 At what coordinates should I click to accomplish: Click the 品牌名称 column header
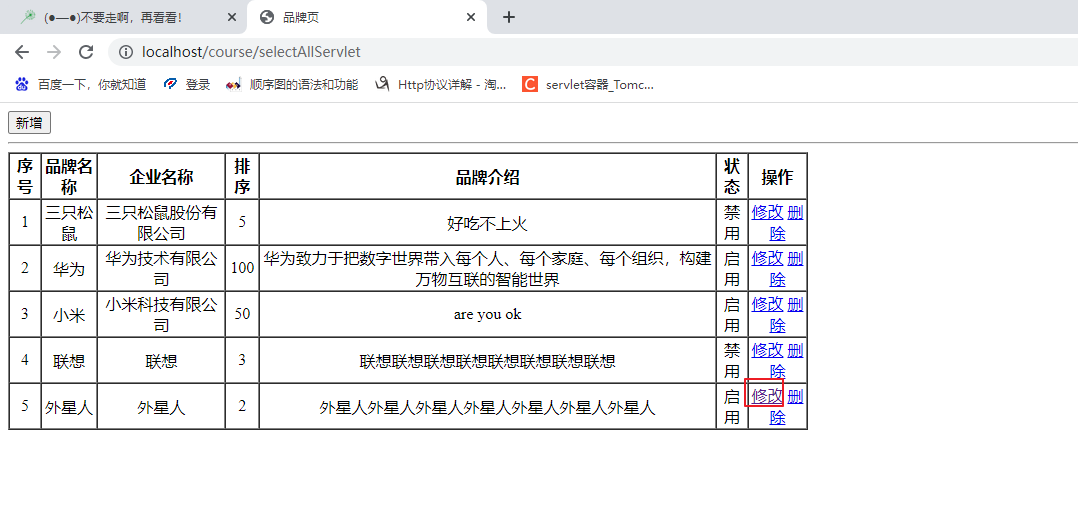[69, 177]
